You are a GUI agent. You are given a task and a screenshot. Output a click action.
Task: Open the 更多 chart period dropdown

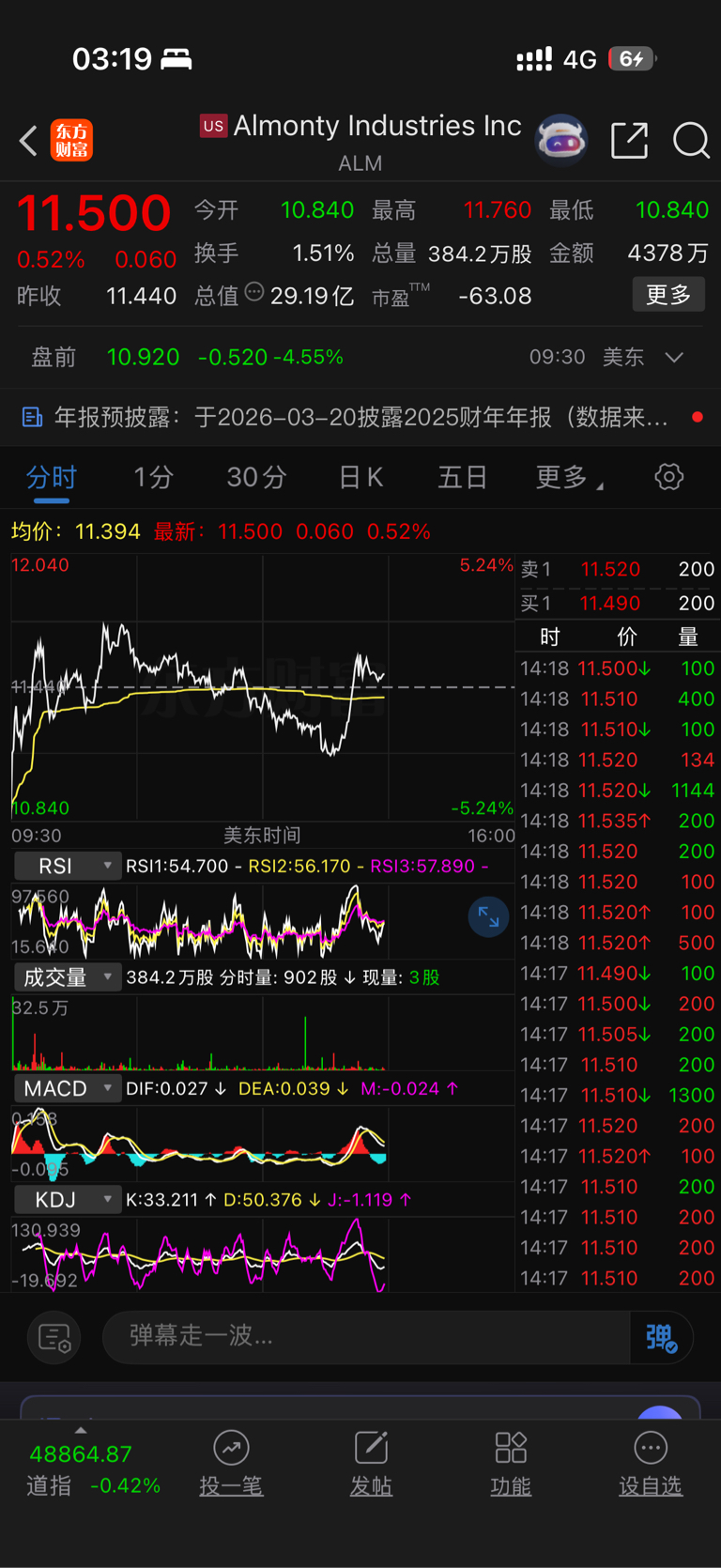point(570,477)
